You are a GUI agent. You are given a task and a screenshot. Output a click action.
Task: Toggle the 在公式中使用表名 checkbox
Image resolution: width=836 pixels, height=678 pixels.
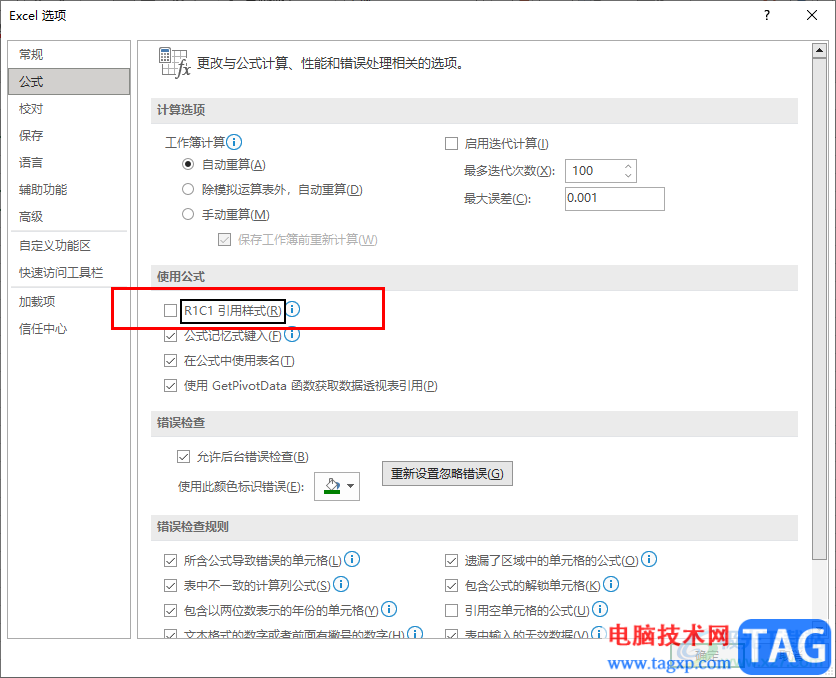click(x=171, y=361)
